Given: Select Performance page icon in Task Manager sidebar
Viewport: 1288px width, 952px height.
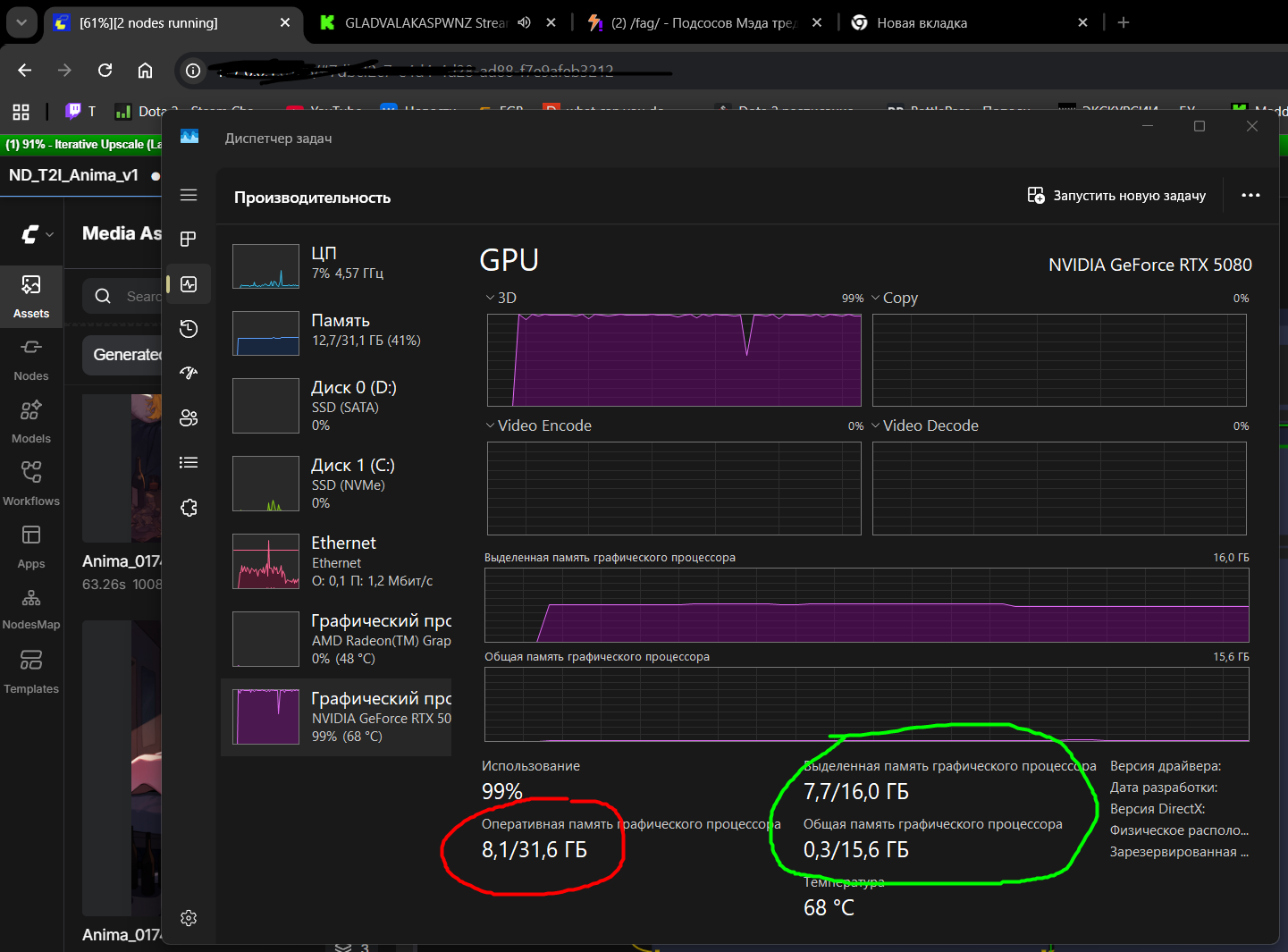Looking at the screenshot, I should click(x=189, y=284).
